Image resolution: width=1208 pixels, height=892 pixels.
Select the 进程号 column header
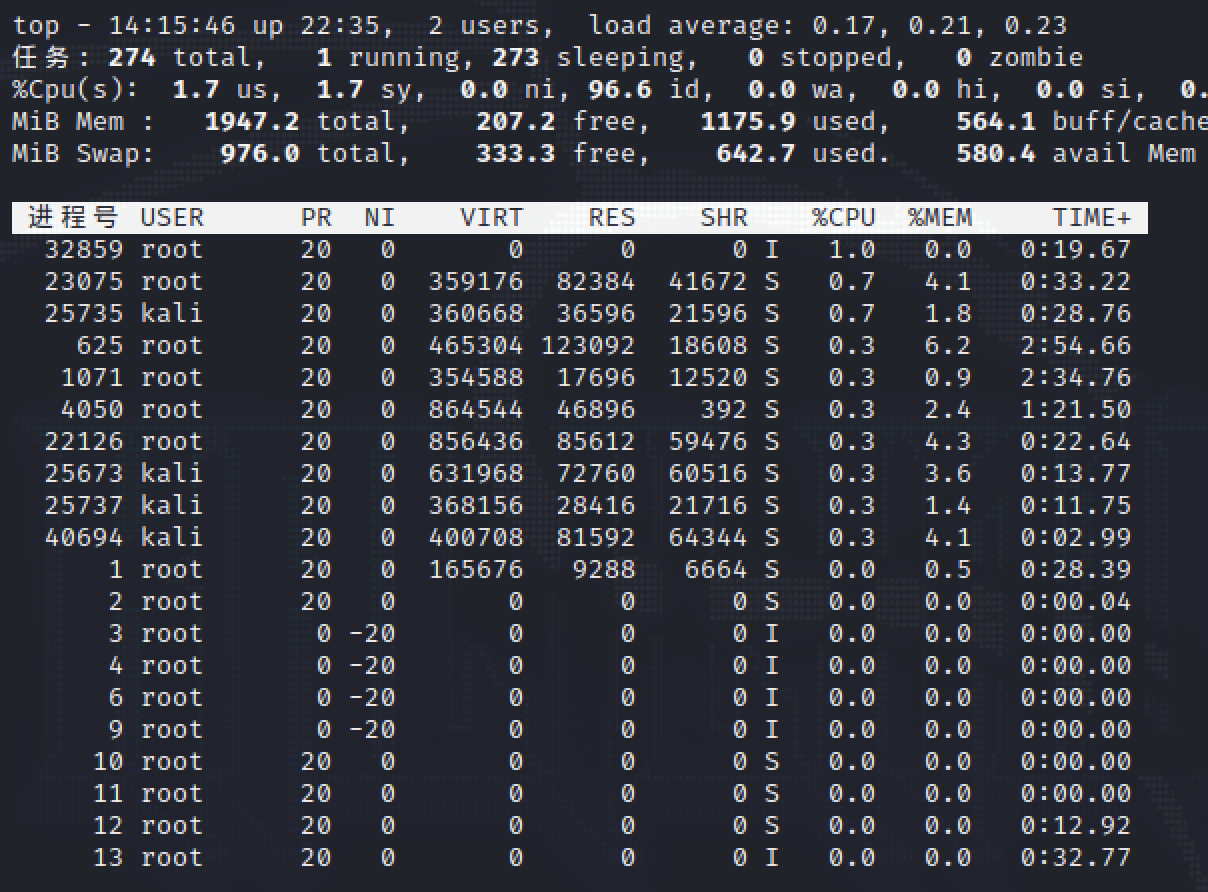[73, 218]
